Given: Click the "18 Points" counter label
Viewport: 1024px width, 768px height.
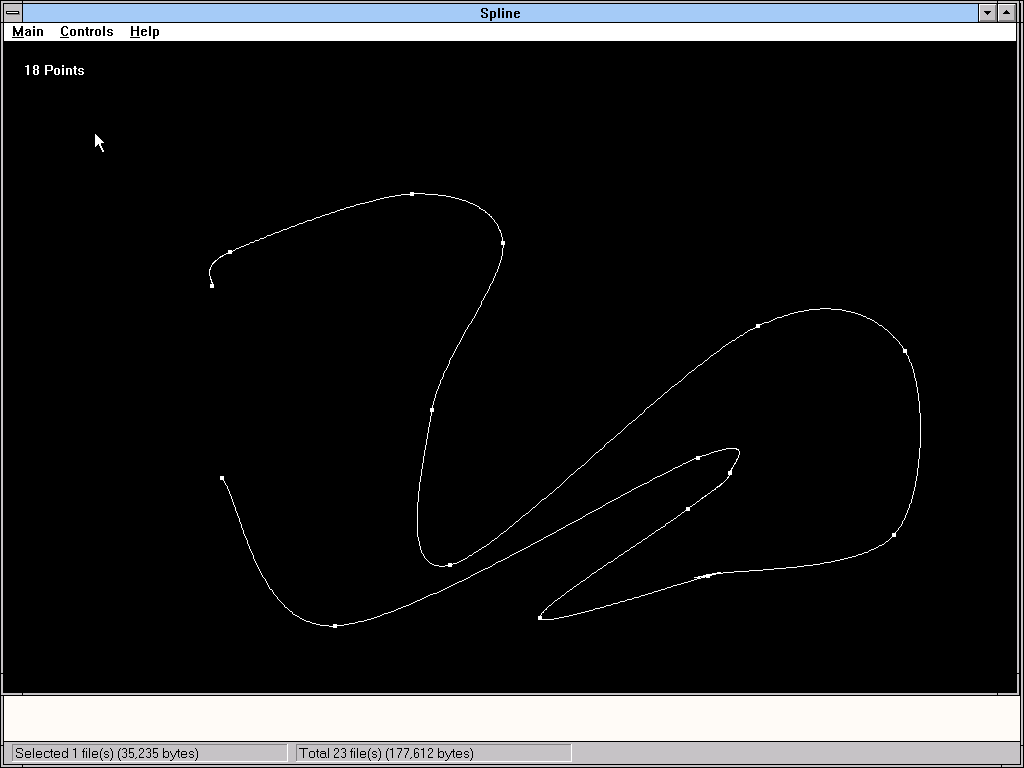Looking at the screenshot, I should [54, 70].
